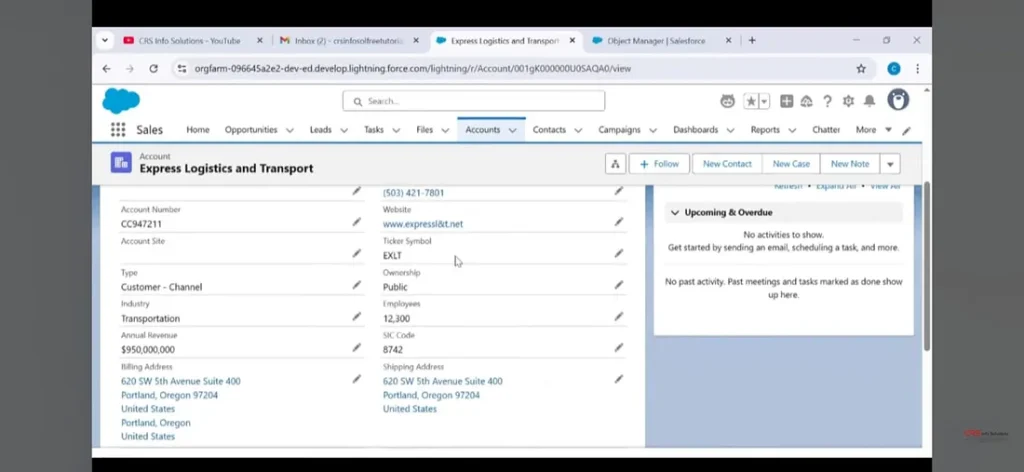Click the pencil icon next to Ticker Symbol
The image size is (1024, 472).
click(618, 254)
